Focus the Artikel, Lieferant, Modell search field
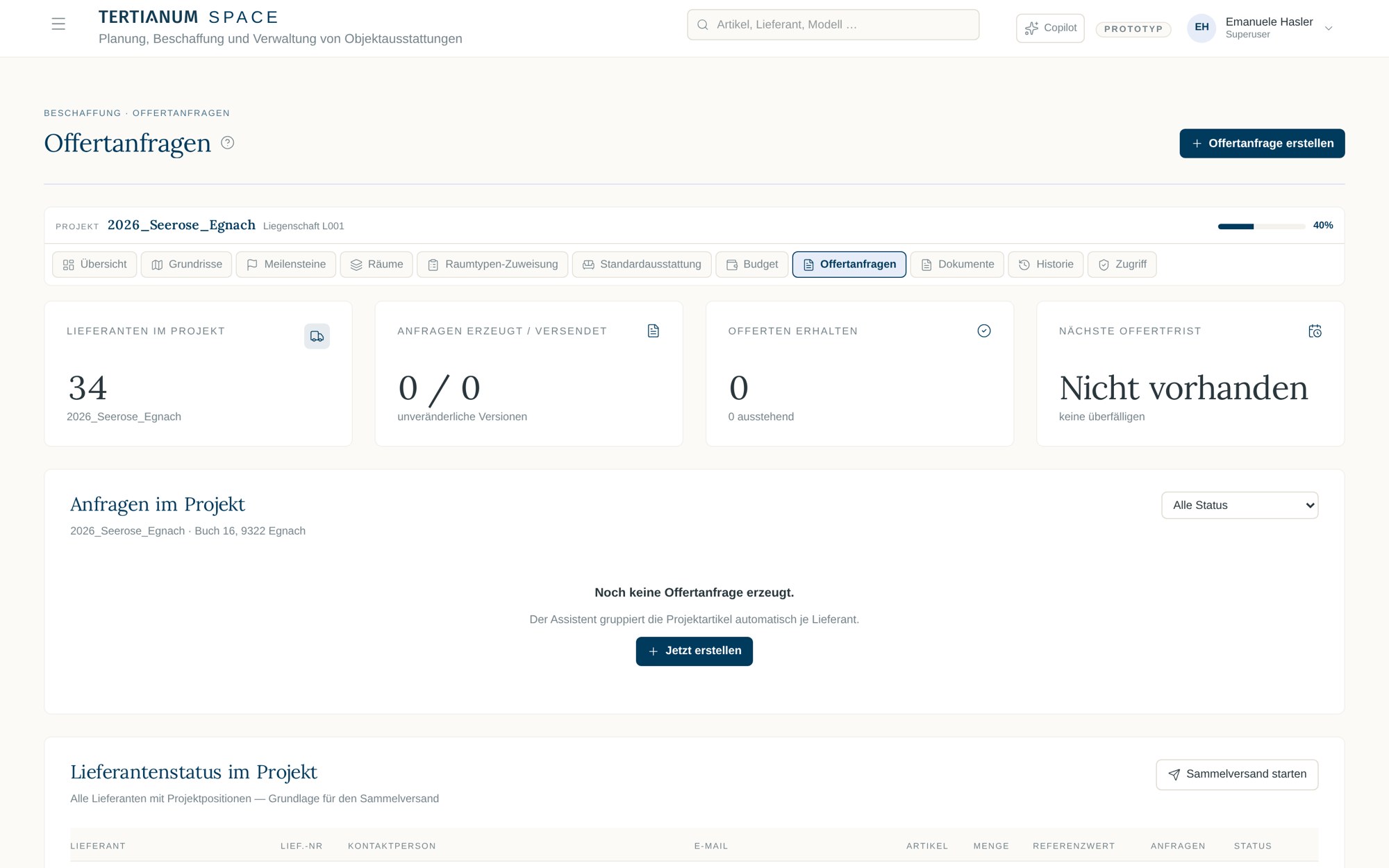 (x=833, y=25)
